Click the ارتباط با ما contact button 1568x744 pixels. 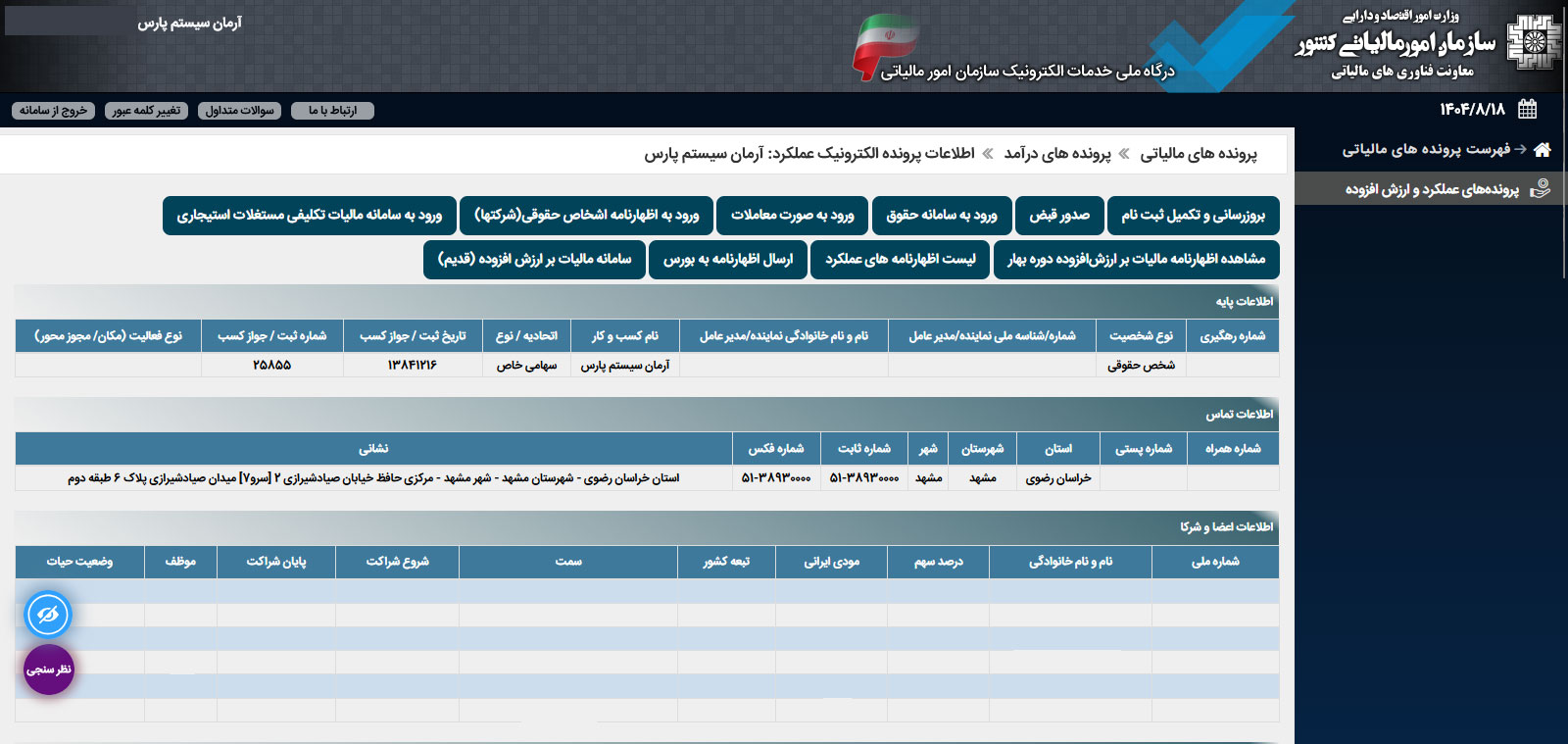click(x=332, y=111)
